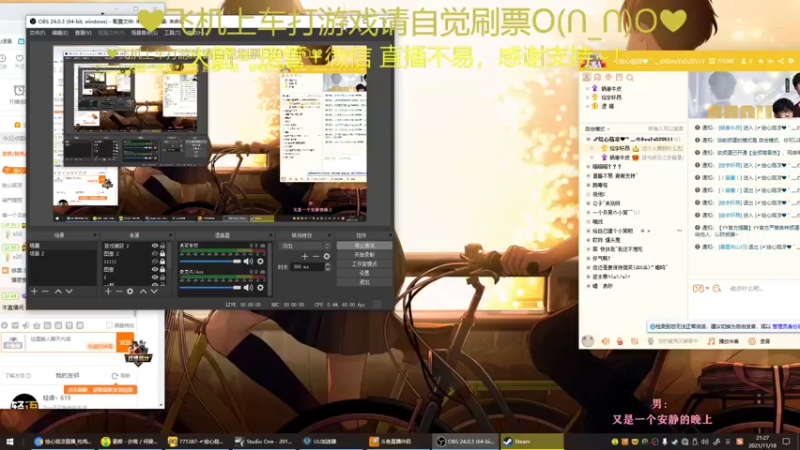Toggle lock of first source in OBS list
Viewport: 800px width, 450px height.
coord(163,246)
